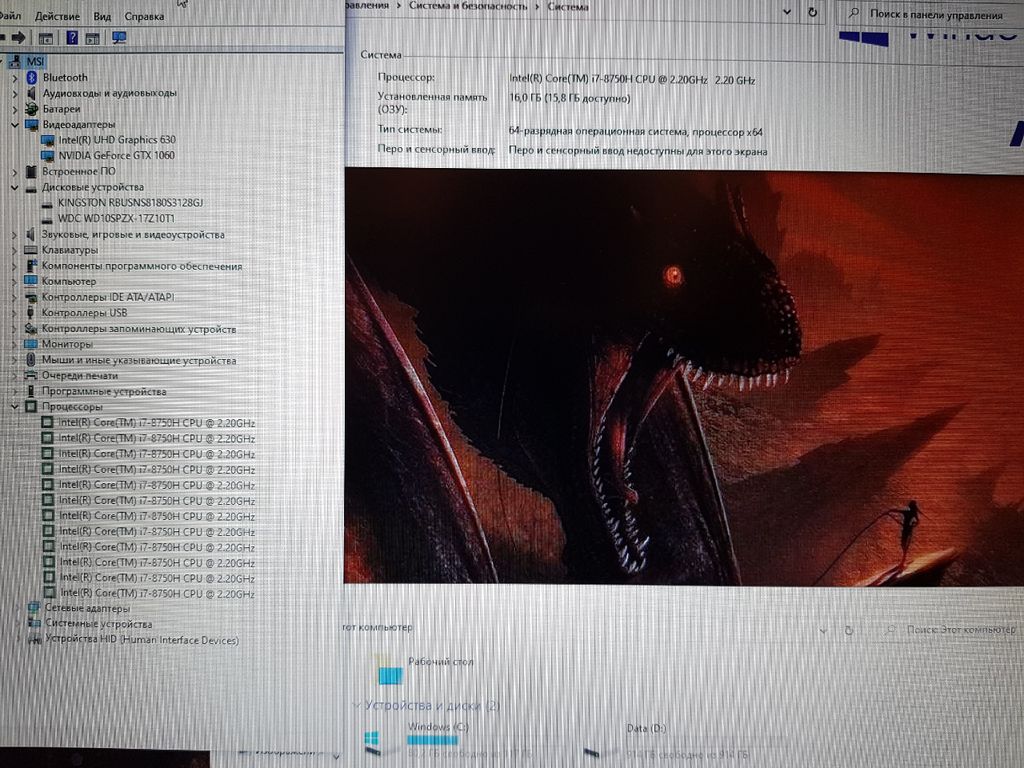Select the Программные устройства row

104,391
